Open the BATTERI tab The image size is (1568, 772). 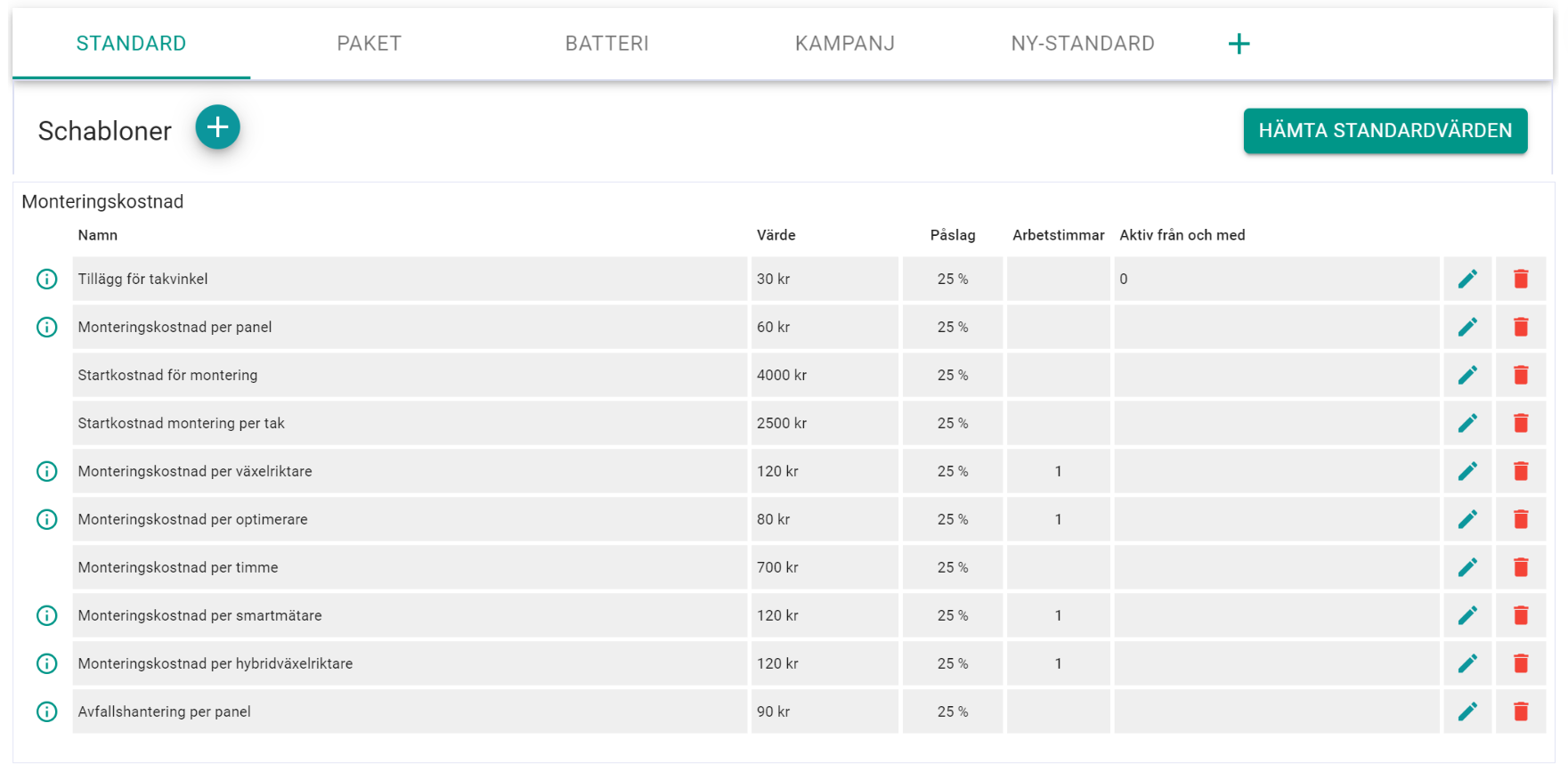[606, 44]
